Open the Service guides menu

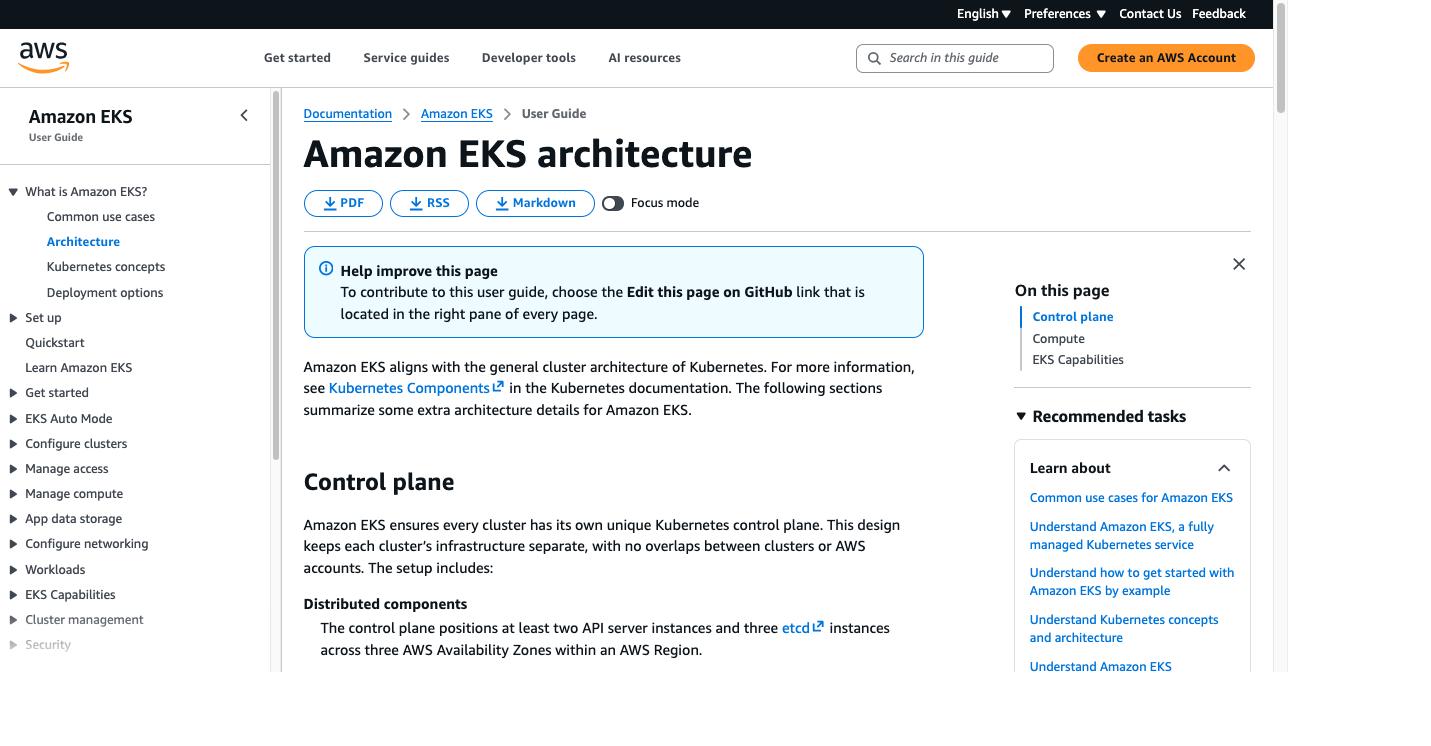(406, 58)
